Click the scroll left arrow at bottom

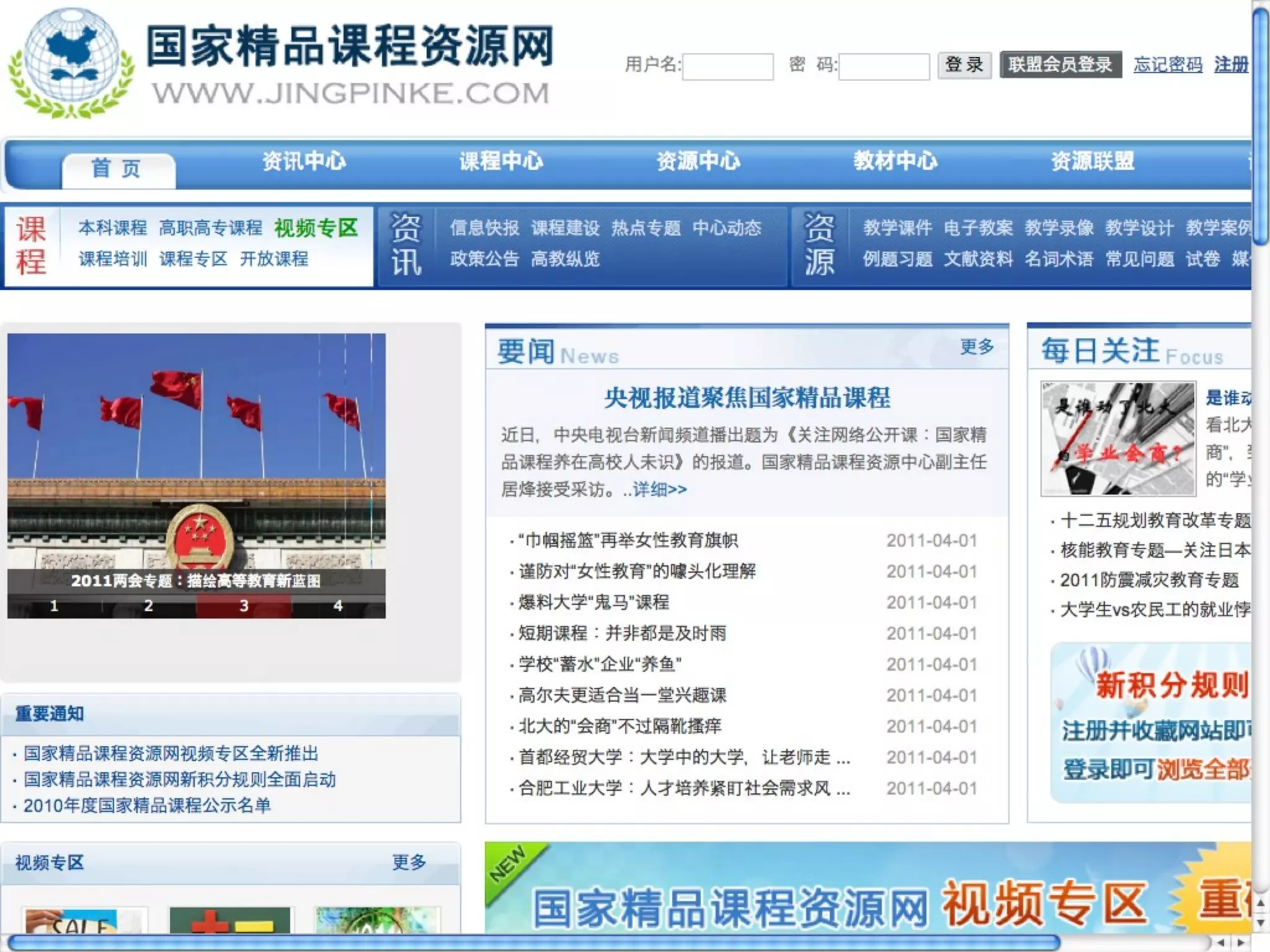1221,942
